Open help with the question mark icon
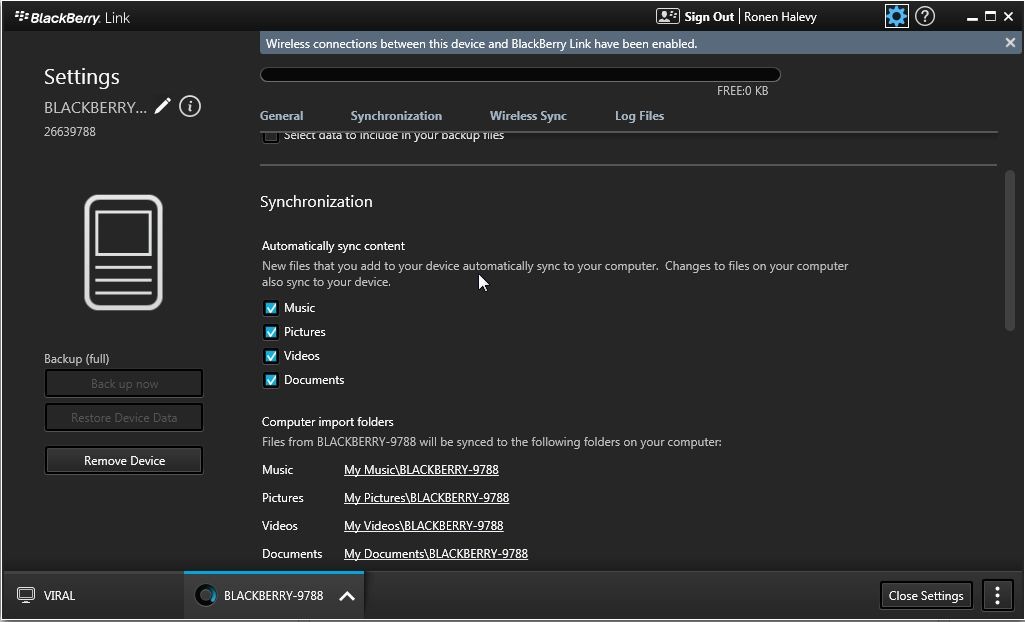The width and height of the screenshot is (1025, 622). click(x=925, y=16)
